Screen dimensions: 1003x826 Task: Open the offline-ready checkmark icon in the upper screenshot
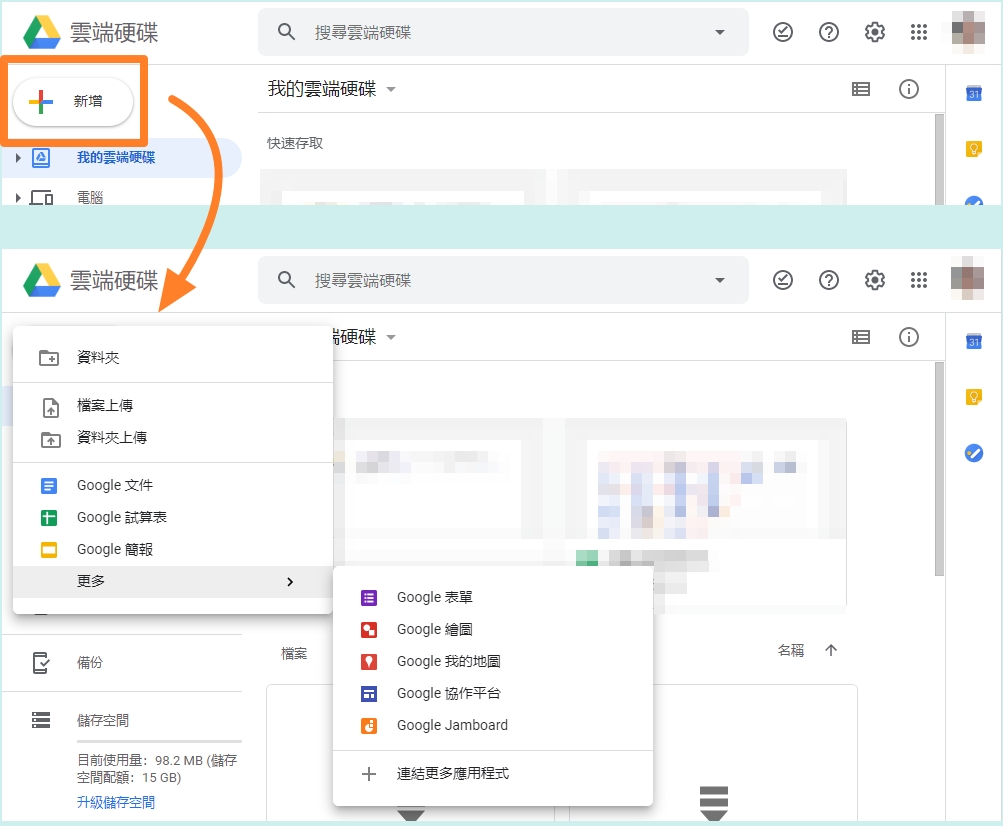click(782, 32)
